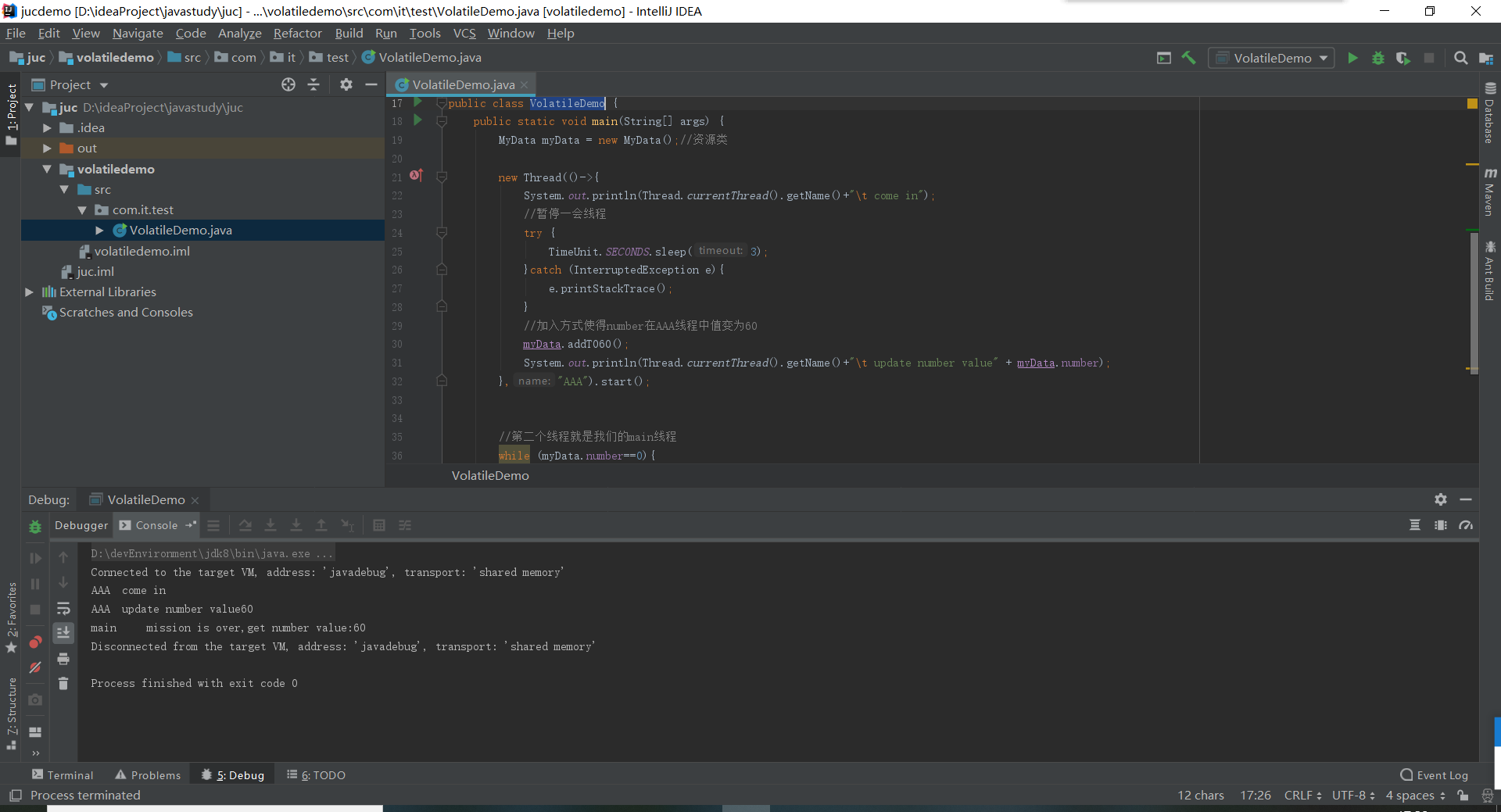Open the Terminal tool tab

pos(63,775)
